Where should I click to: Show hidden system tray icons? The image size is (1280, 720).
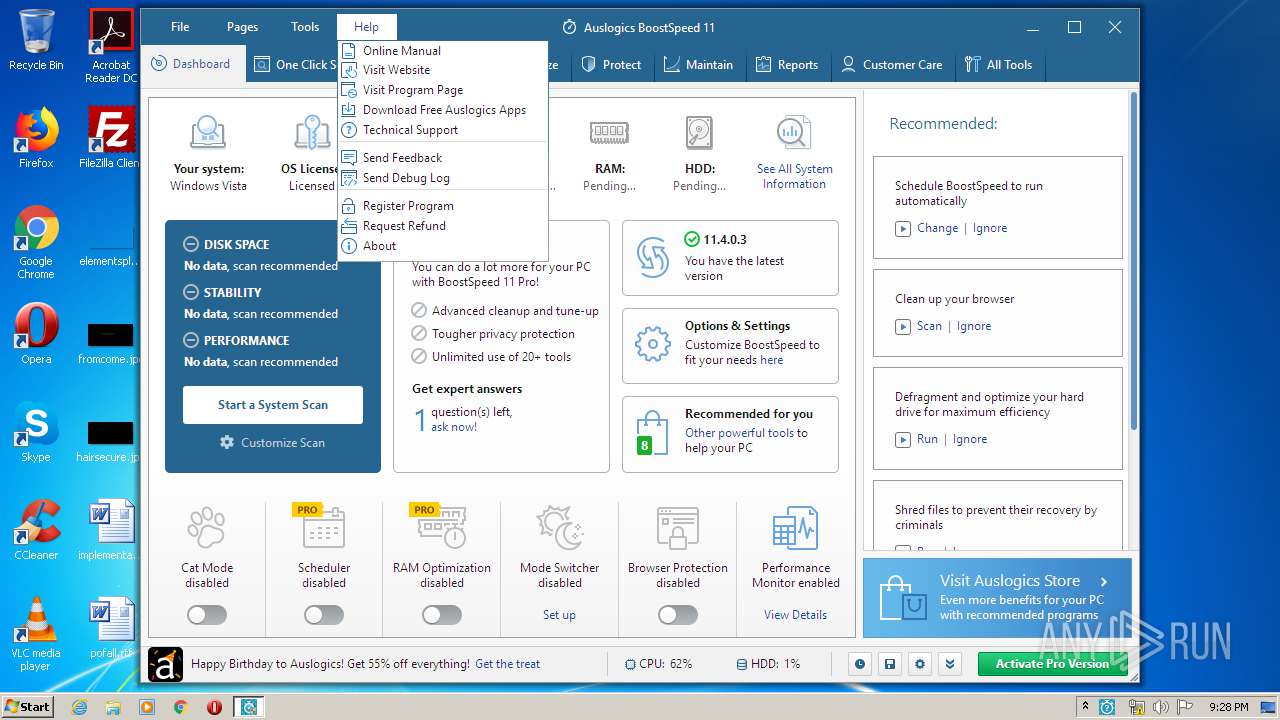1086,707
